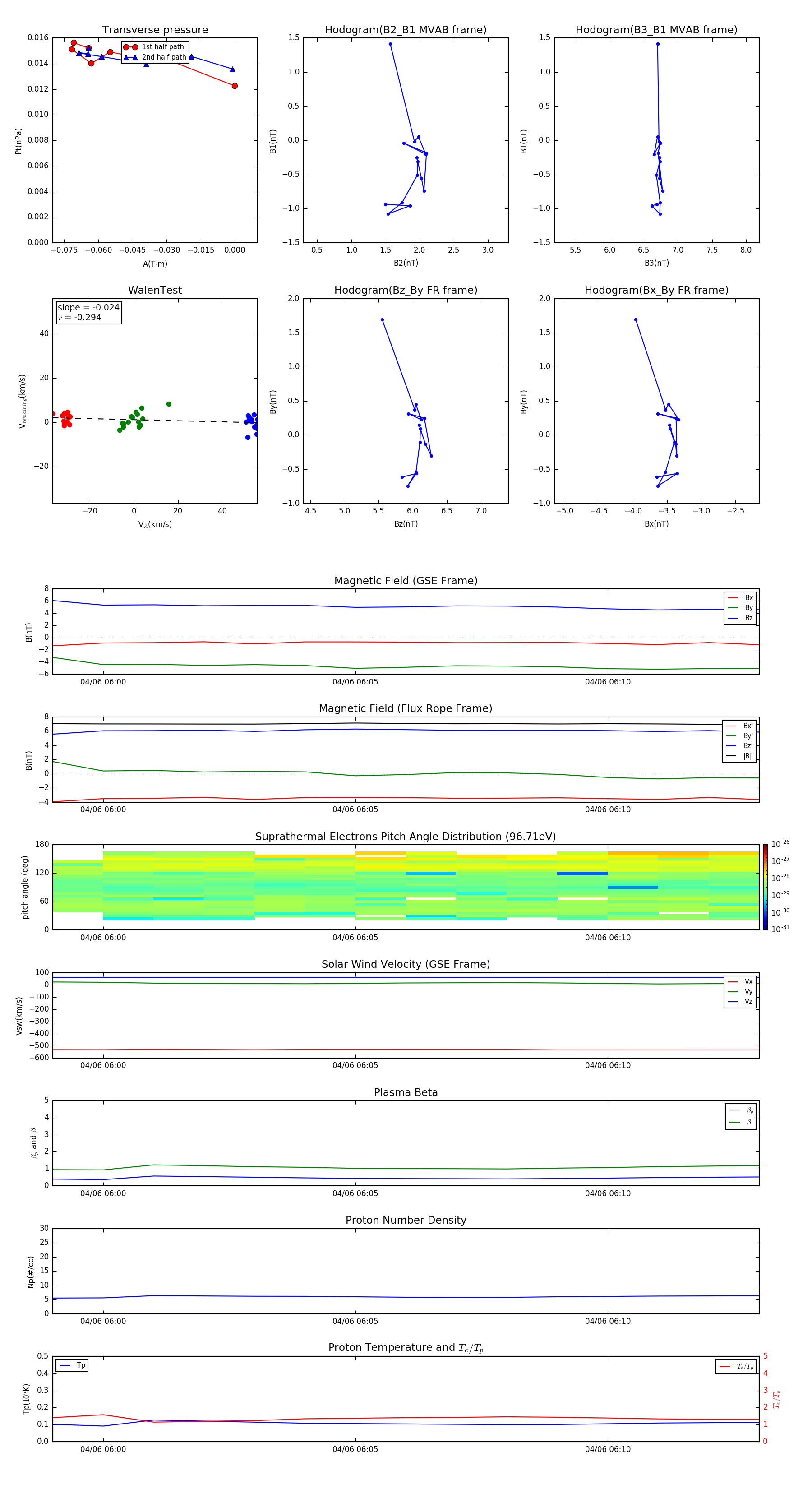Select the "2nd half path" legend entry

[155, 57]
